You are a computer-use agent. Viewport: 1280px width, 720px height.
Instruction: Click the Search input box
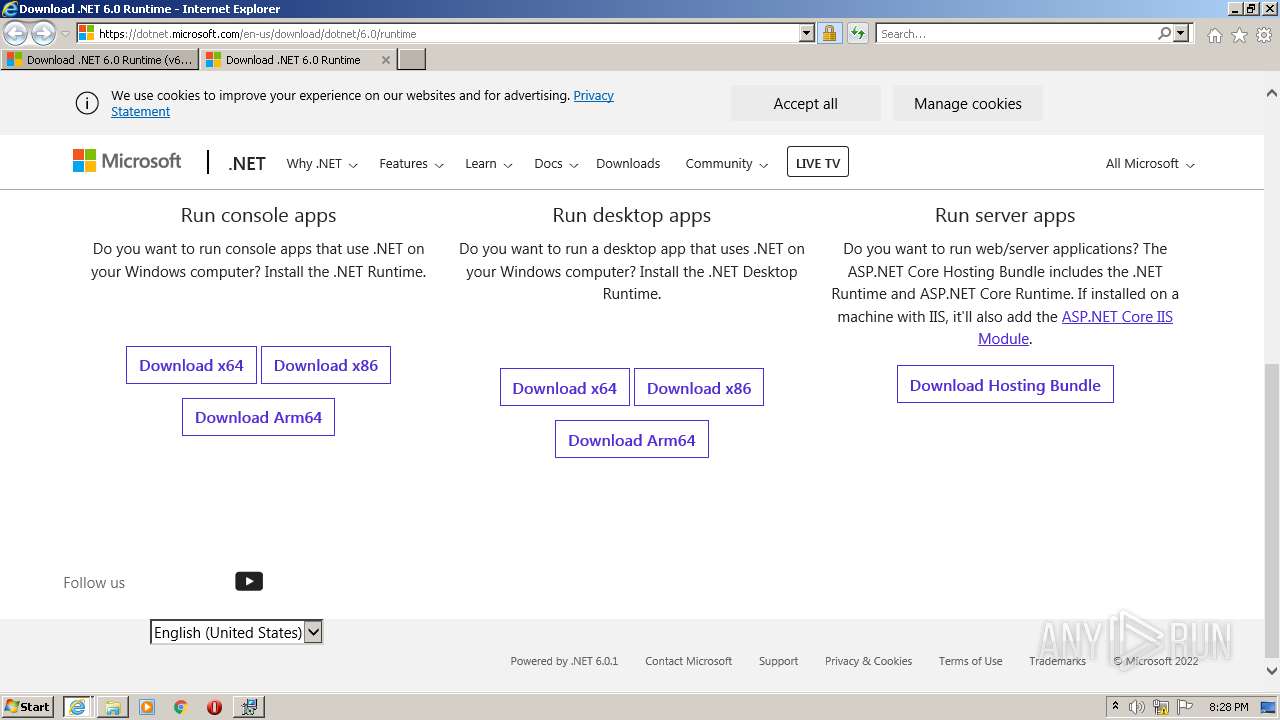[1015, 33]
